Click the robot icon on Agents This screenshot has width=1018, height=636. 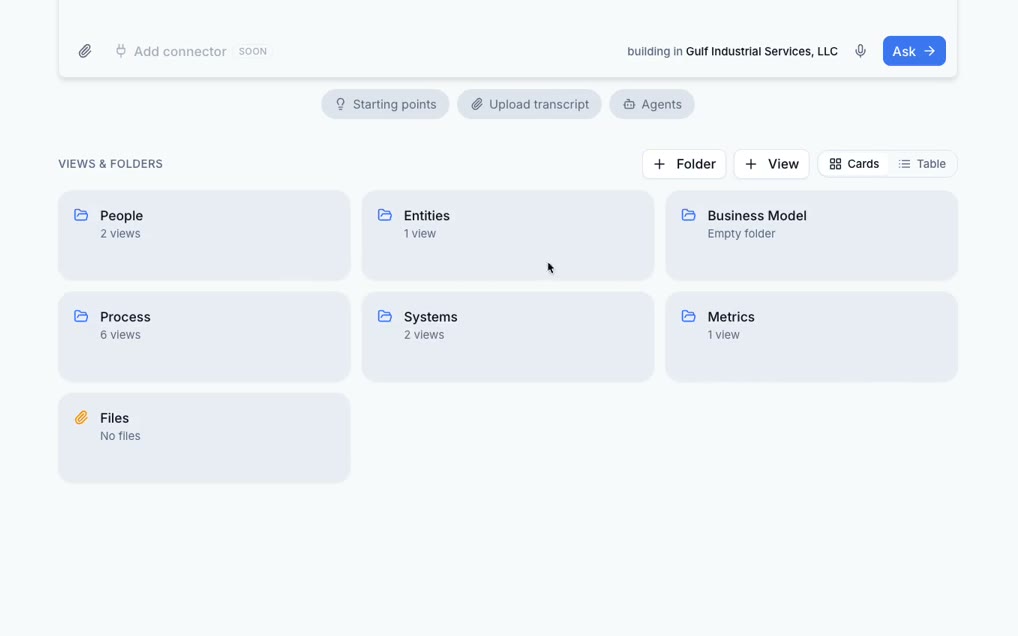(628, 104)
